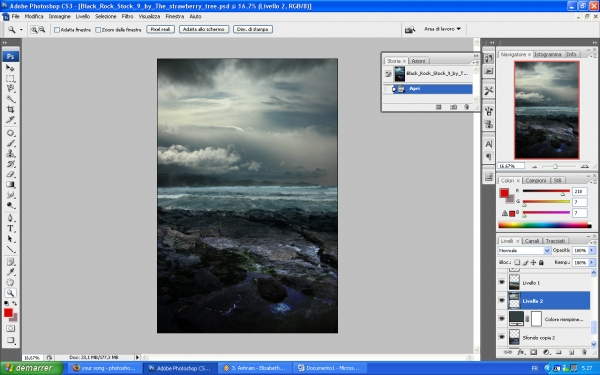Open the Immagine menu

[x=59, y=16]
